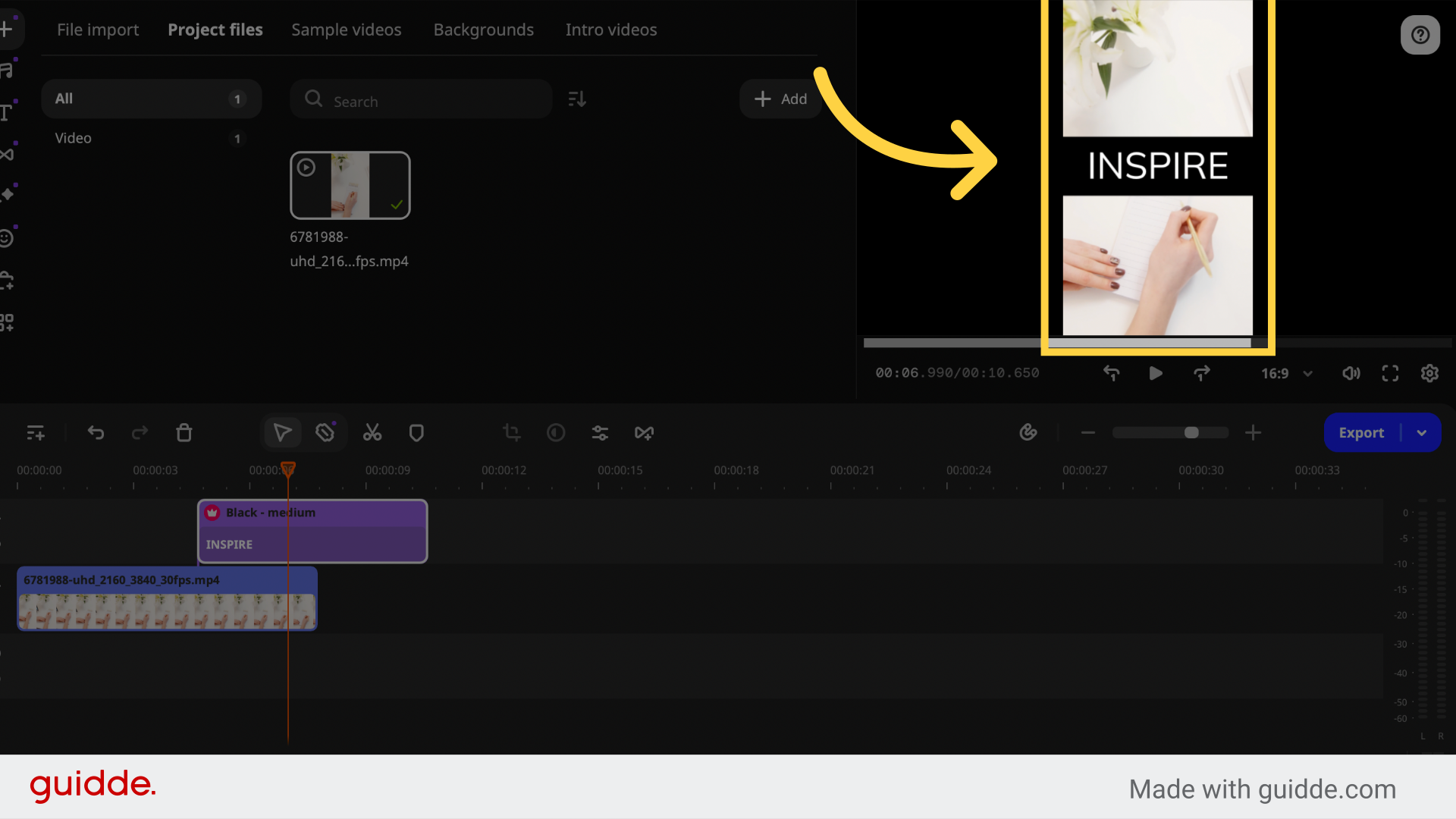Switch to the selection cursor tool
The height and width of the screenshot is (819, 1456).
click(x=282, y=432)
